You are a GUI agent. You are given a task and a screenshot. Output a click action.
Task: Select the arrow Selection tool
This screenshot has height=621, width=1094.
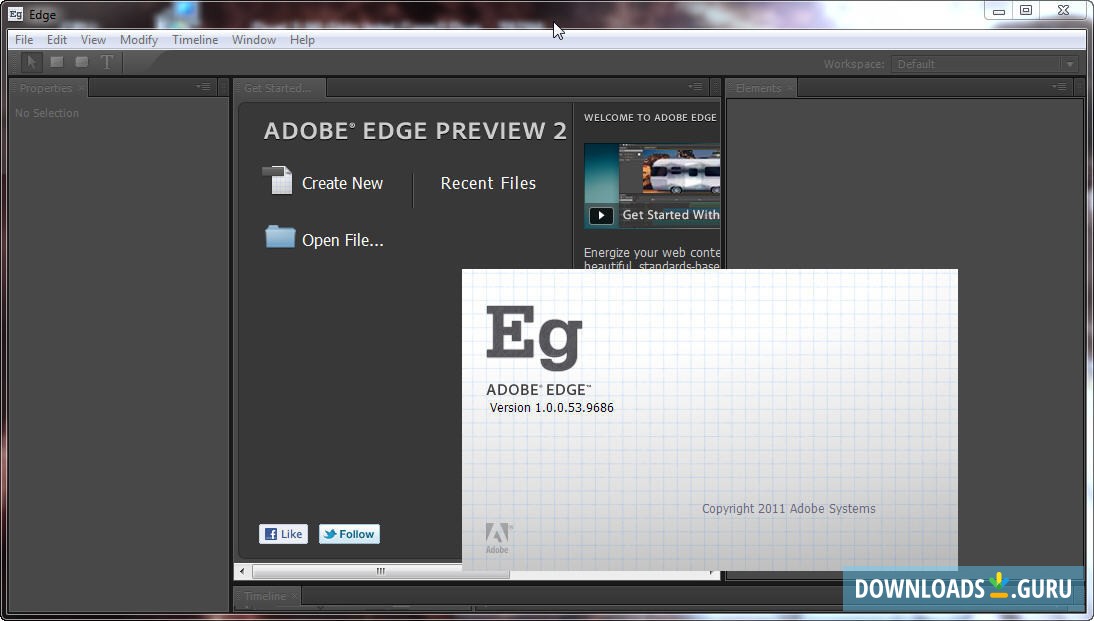(31, 62)
